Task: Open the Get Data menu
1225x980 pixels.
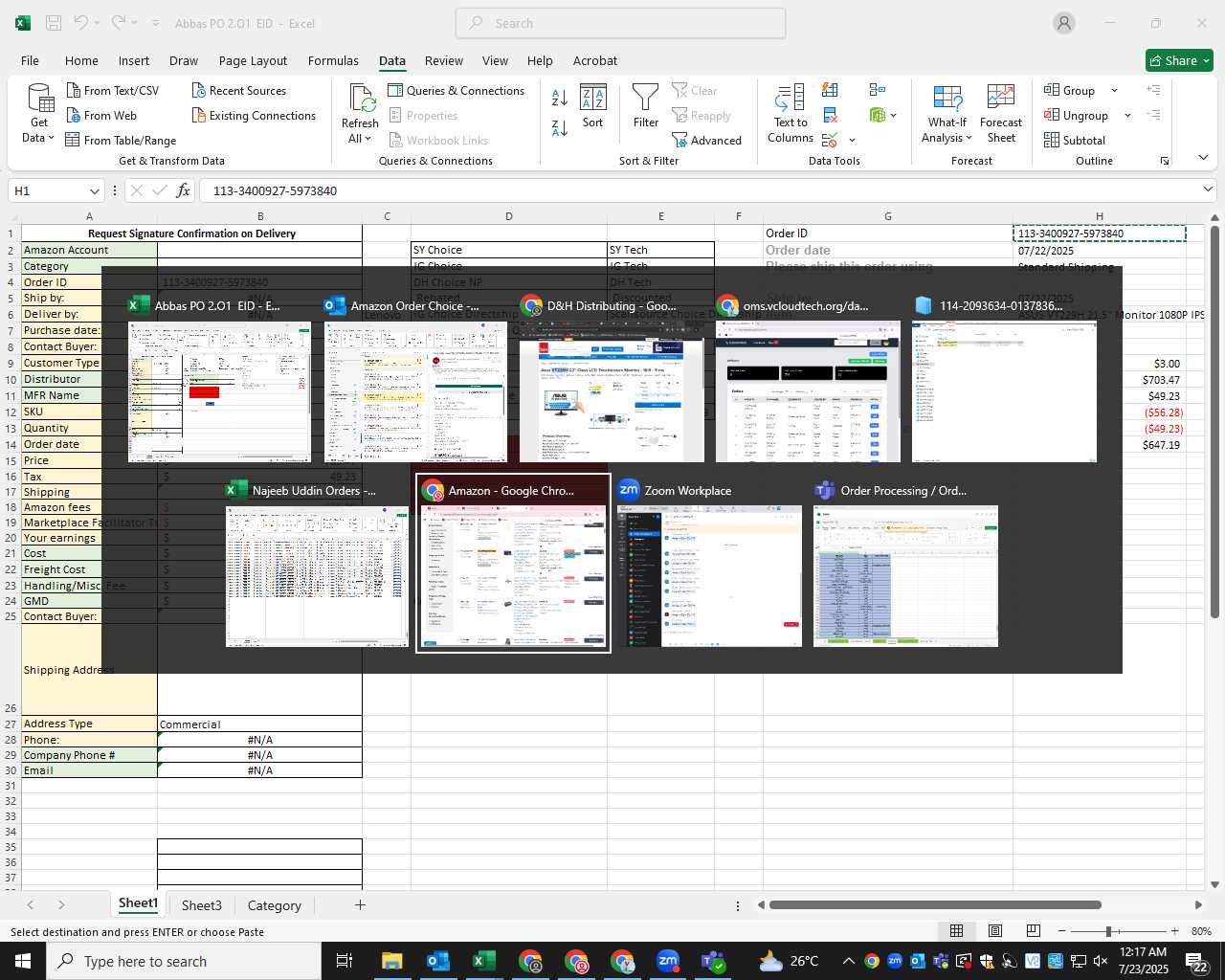Action: point(39,114)
